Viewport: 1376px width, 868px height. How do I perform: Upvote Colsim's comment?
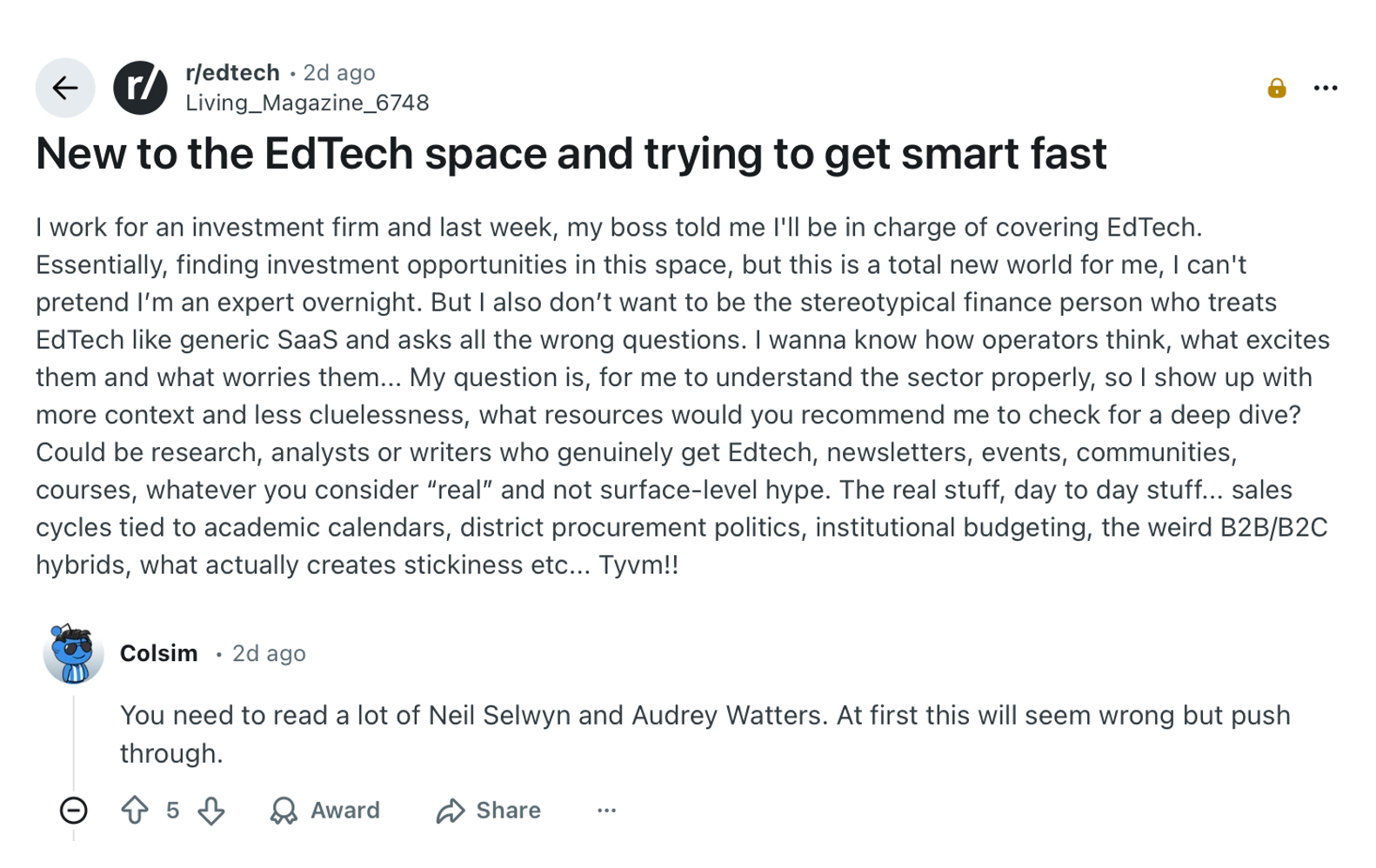tap(135, 811)
